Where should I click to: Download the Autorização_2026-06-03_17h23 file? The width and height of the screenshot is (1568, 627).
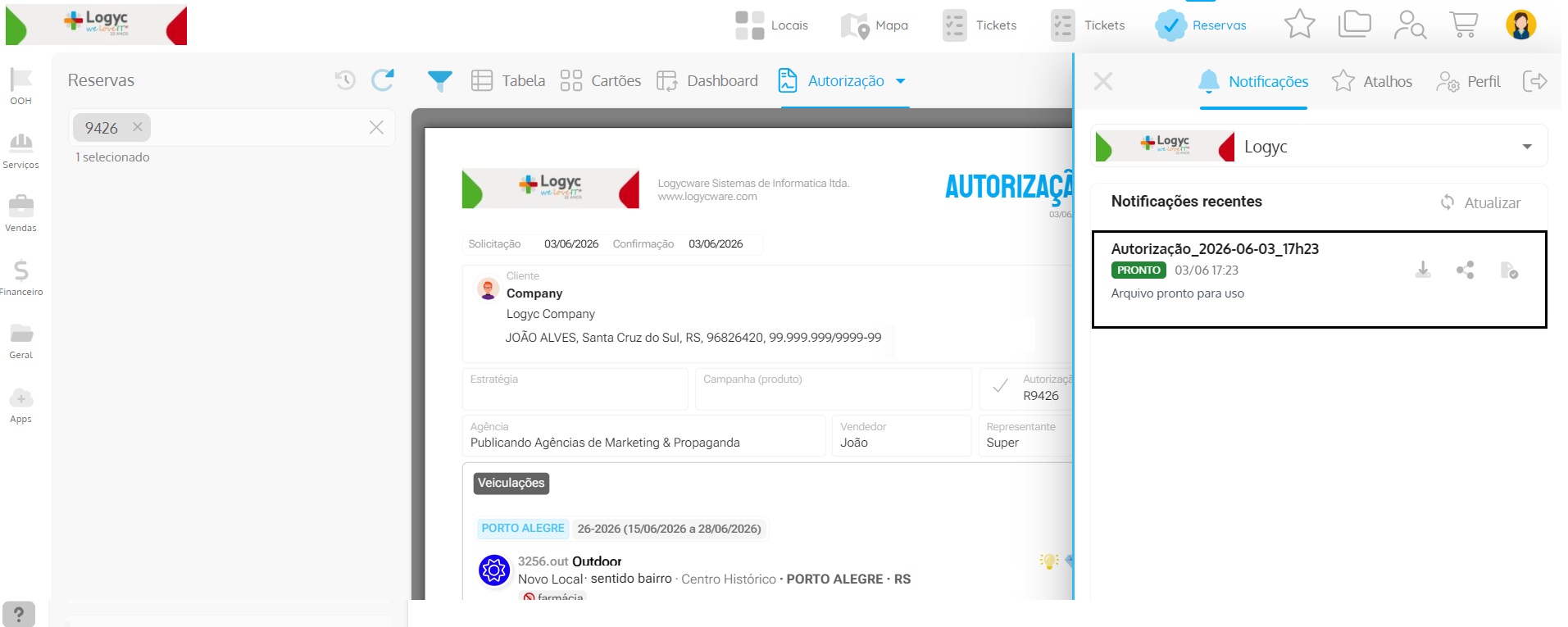point(1423,270)
